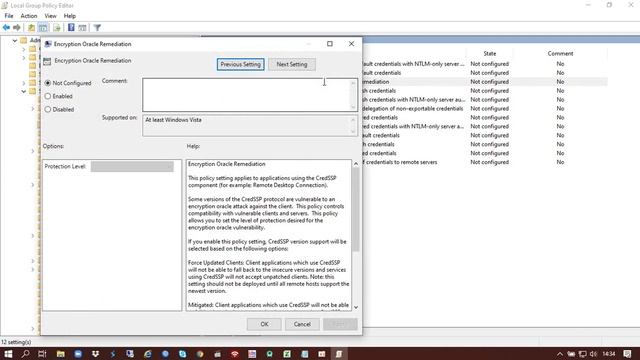
Task: Click the taskbar clock showing 14:34
Action: [x=609, y=354]
